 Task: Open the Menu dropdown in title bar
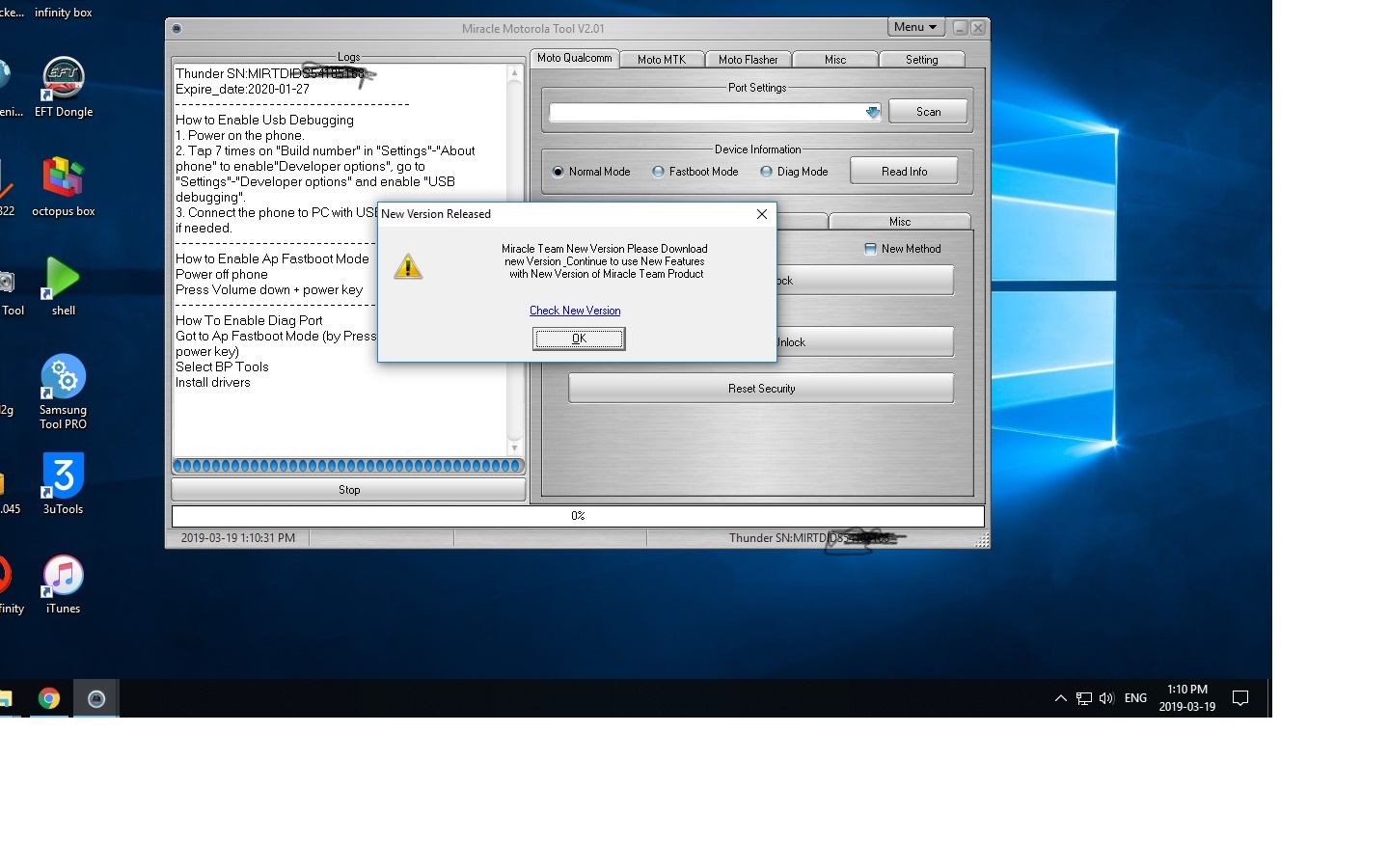click(x=915, y=27)
